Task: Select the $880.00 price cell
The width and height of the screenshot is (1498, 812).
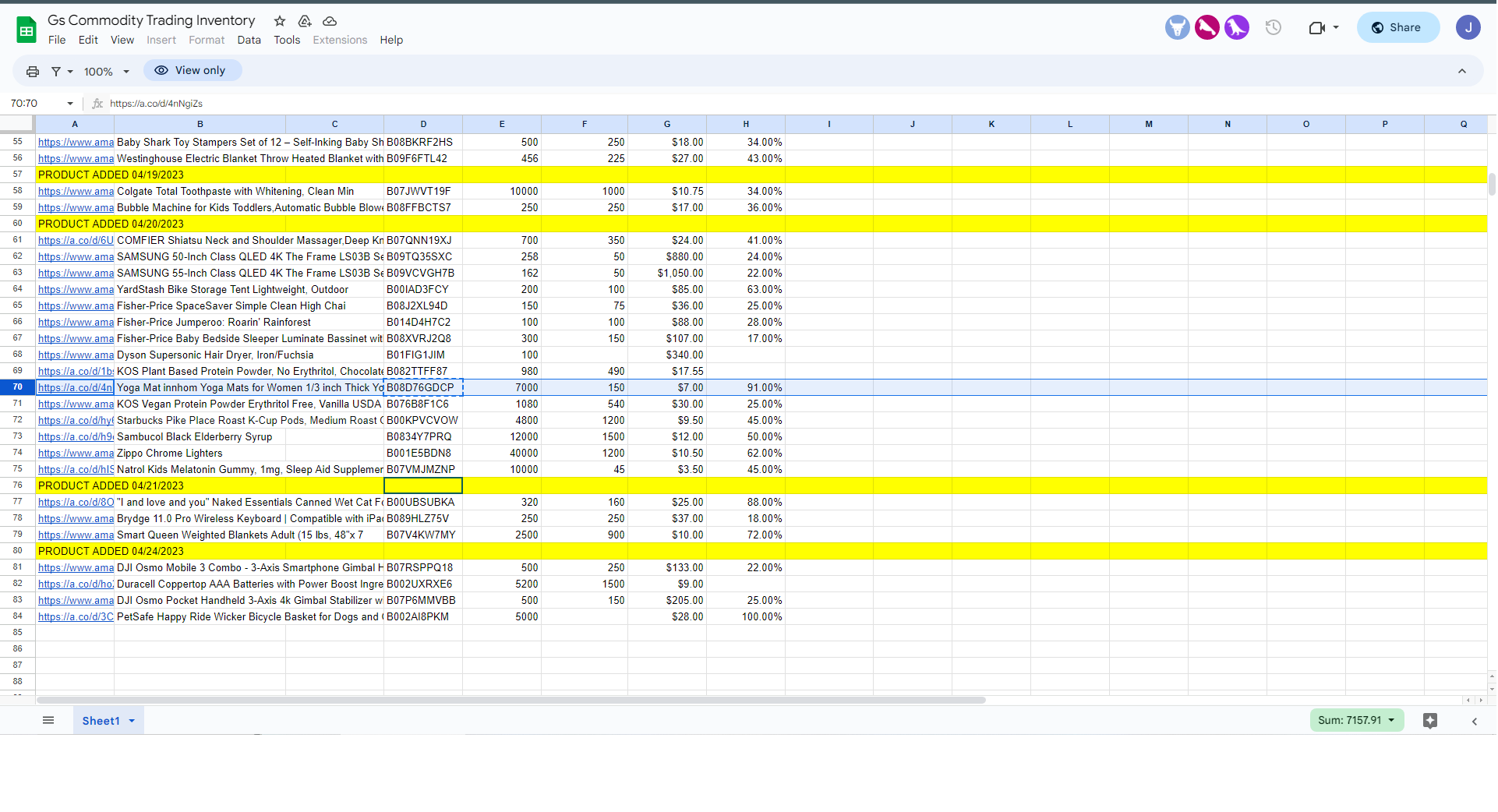Action: point(667,257)
